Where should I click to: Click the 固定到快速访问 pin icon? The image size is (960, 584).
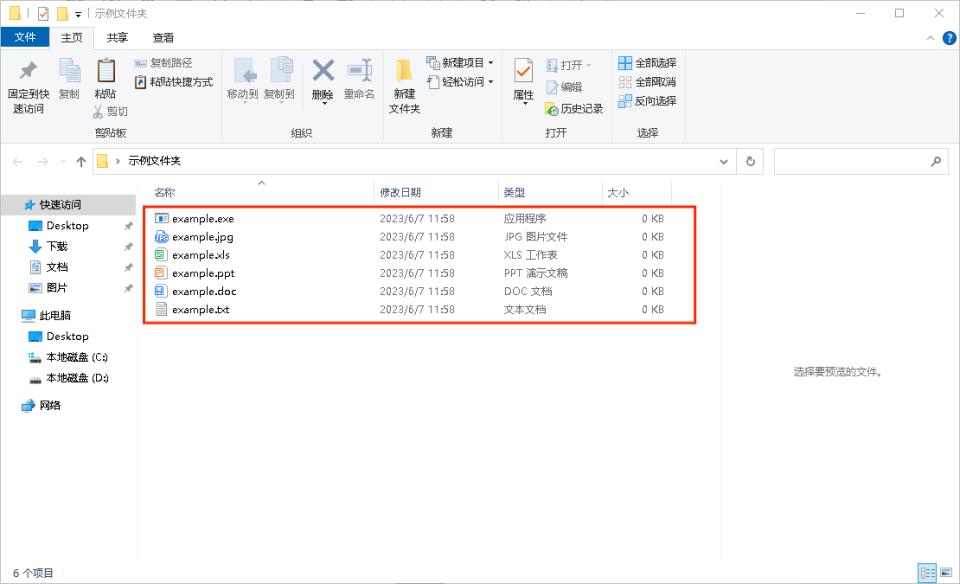pos(28,68)
